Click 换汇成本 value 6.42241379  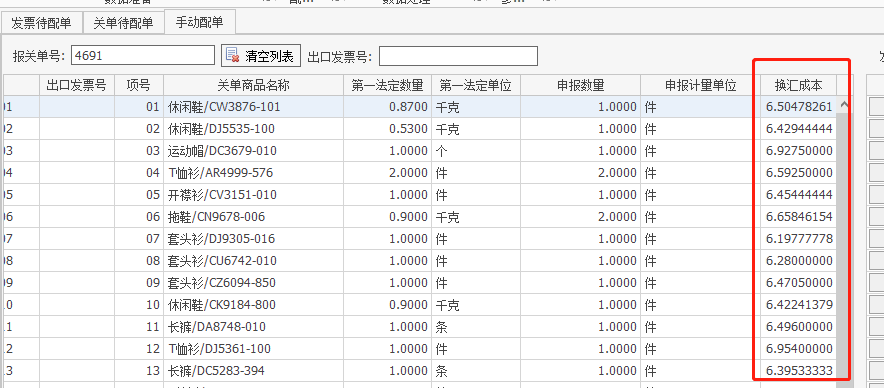click(799, 305)
